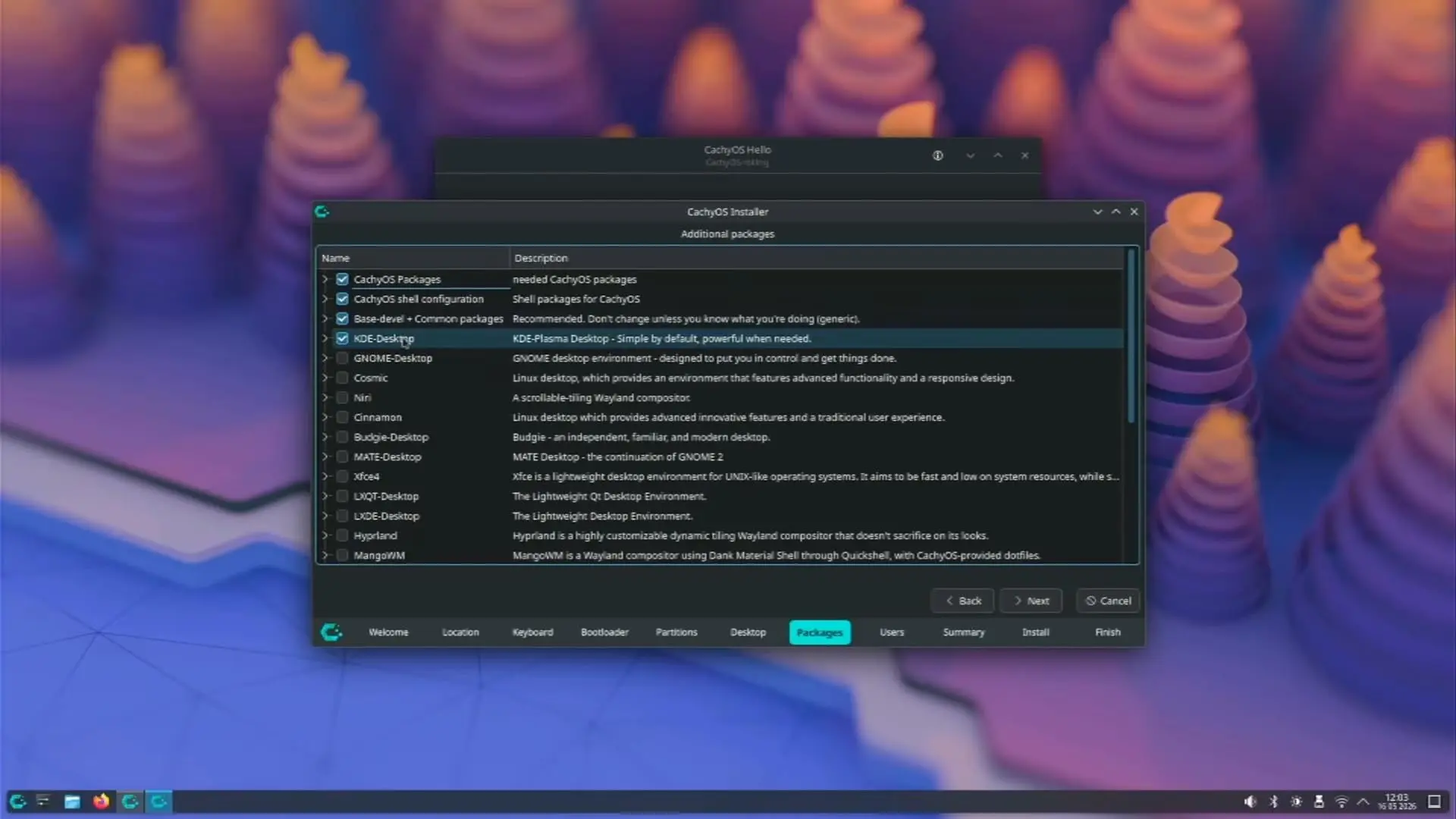Screen dimensions: 1456x819
Task: Tick the Xfce4 checkbox
Action: click(x=342, y=476)
